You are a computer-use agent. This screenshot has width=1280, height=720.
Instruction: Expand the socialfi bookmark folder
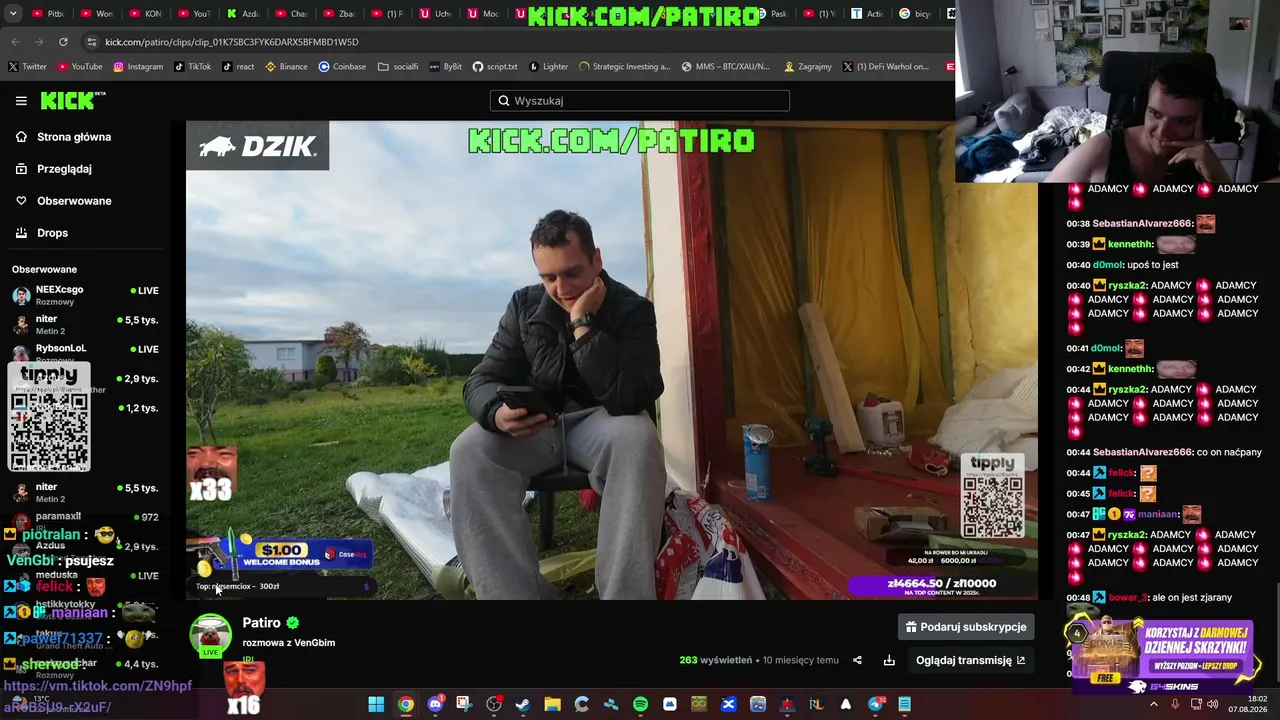pyautogui.click(x=398, y=67)
